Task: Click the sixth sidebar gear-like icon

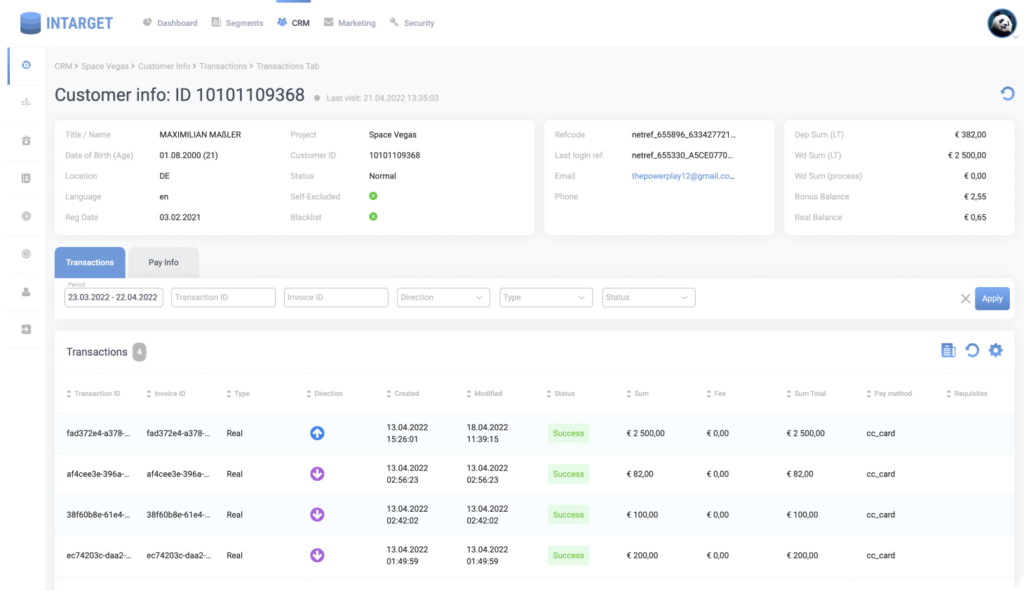Action: (x=26, y=254)
